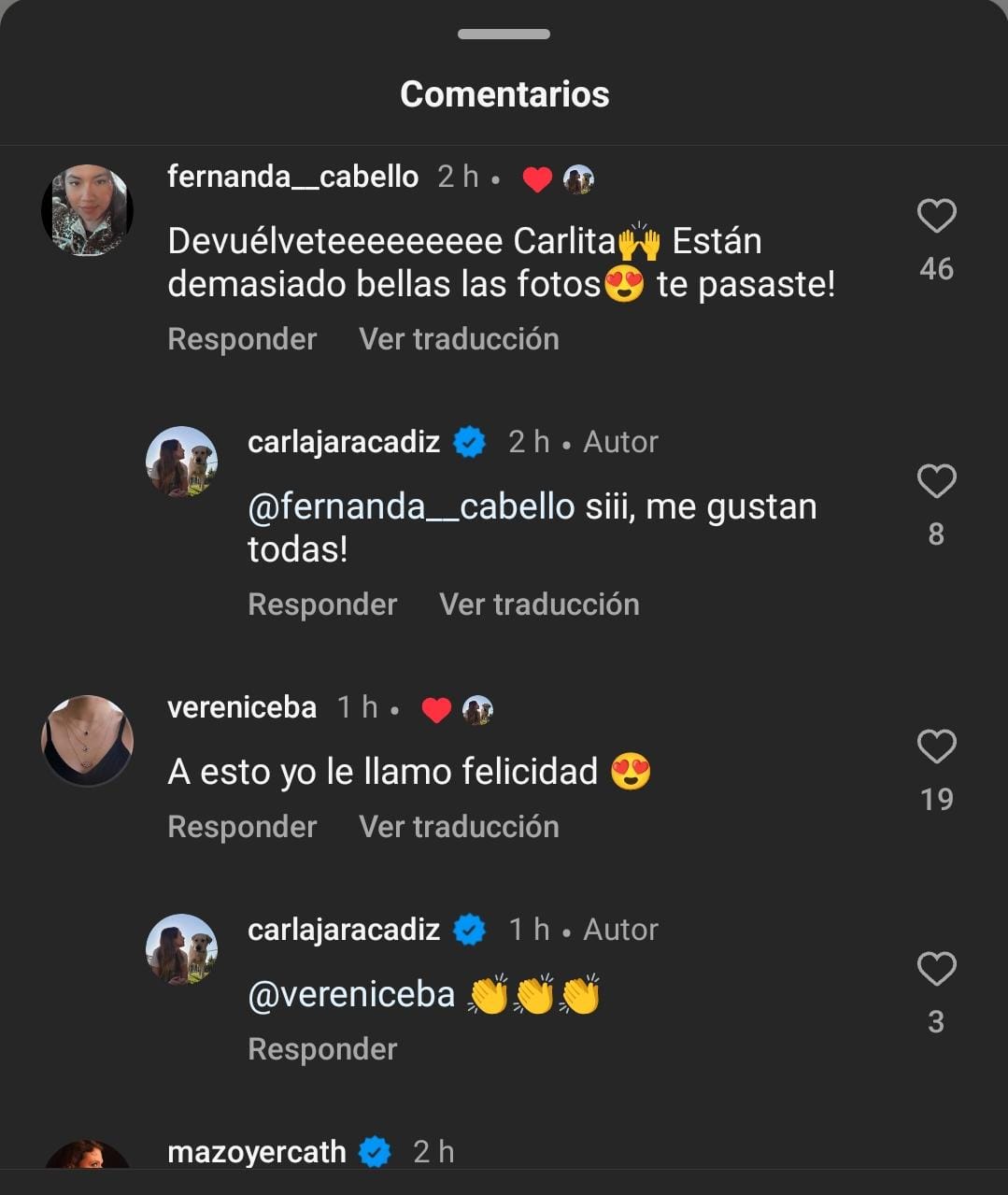Open the @vereniceba mention link
Screen dimensions: 1008x1195
tap(351, 995)
